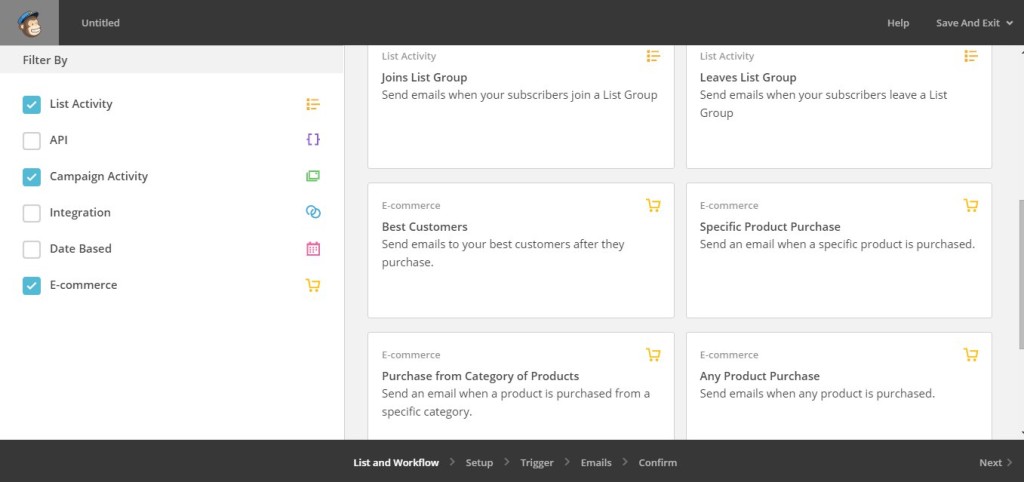Select the Leaves List Group workflow
Screen dimensions: 1024x482
point(839,106)
